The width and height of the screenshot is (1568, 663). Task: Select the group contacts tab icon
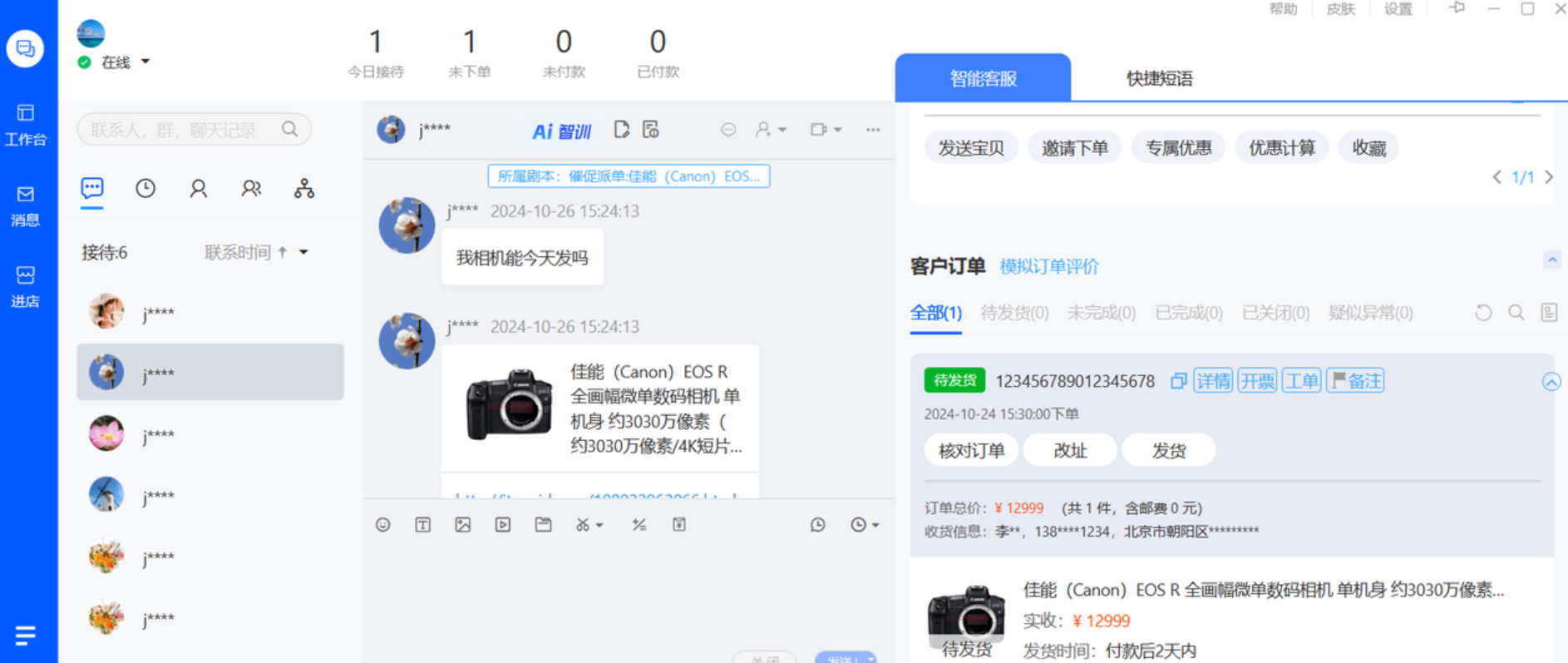pos(251,188)
